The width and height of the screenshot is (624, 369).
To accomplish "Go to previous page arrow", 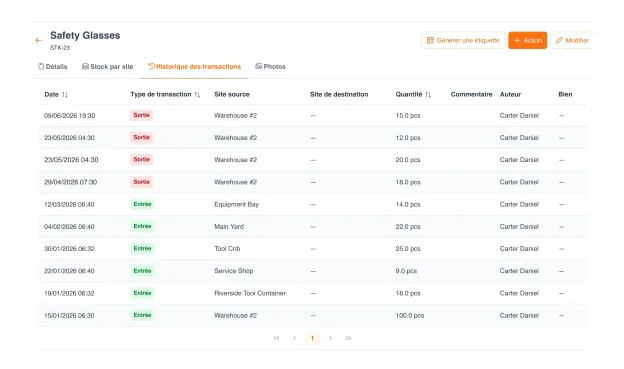I will coord(294,338).
